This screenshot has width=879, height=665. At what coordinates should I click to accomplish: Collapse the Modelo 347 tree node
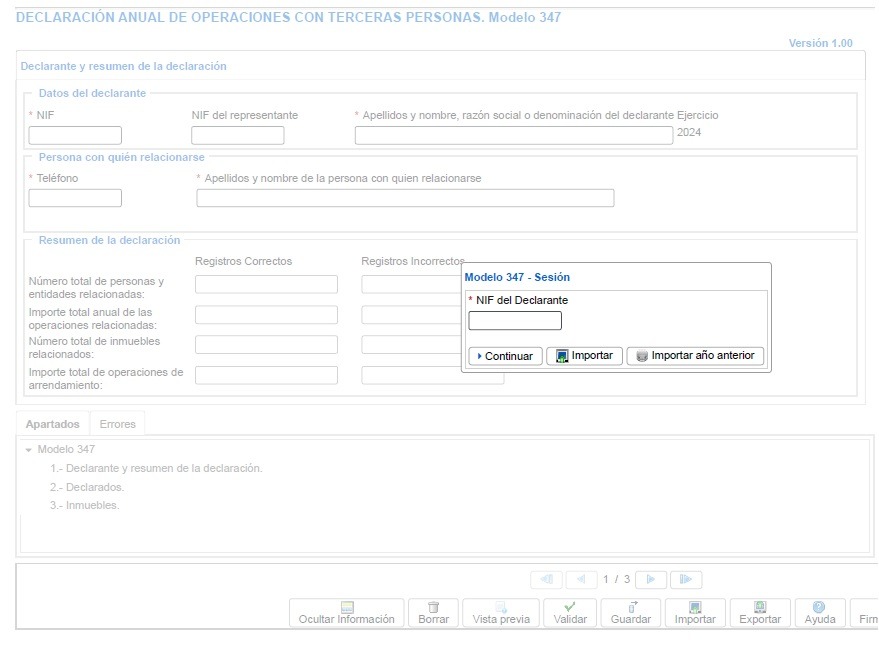click(x=29, y=450)
